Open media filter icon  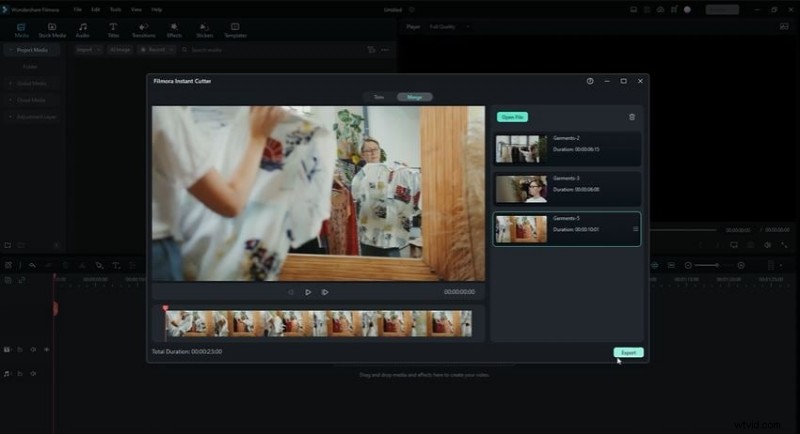click(371, 50)
